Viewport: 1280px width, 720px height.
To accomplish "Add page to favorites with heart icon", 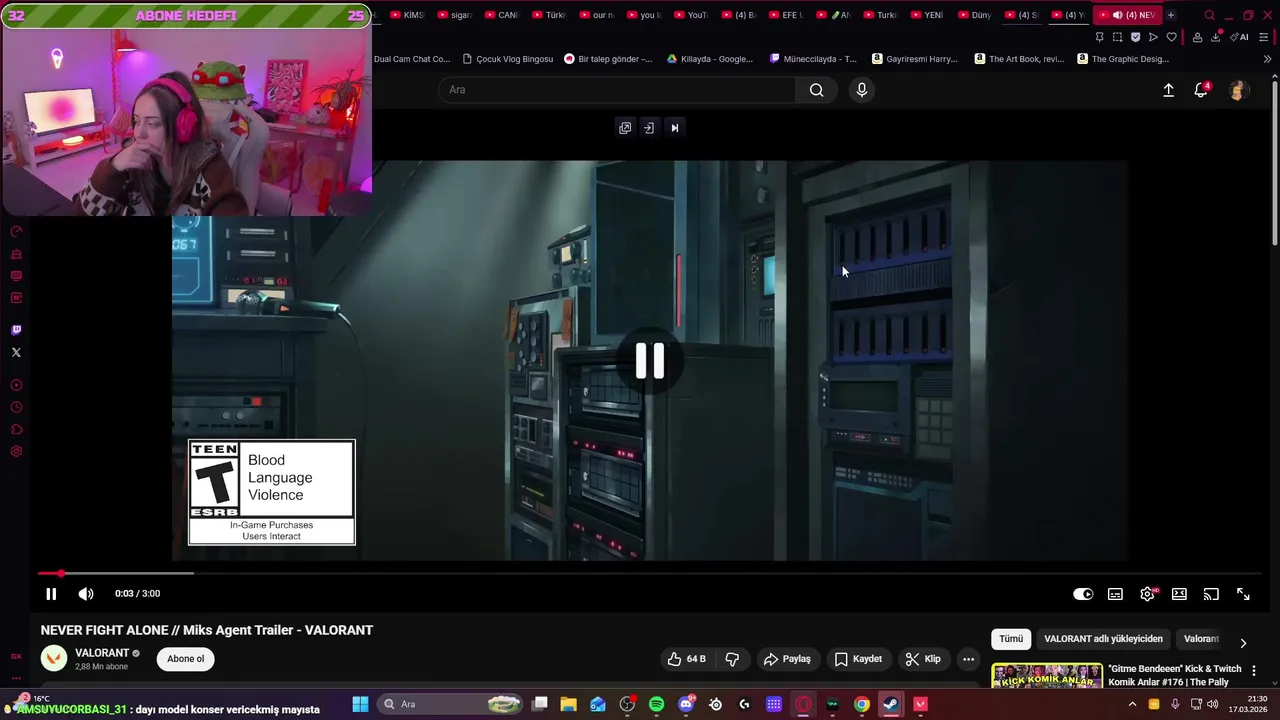I will point(1171,37).
